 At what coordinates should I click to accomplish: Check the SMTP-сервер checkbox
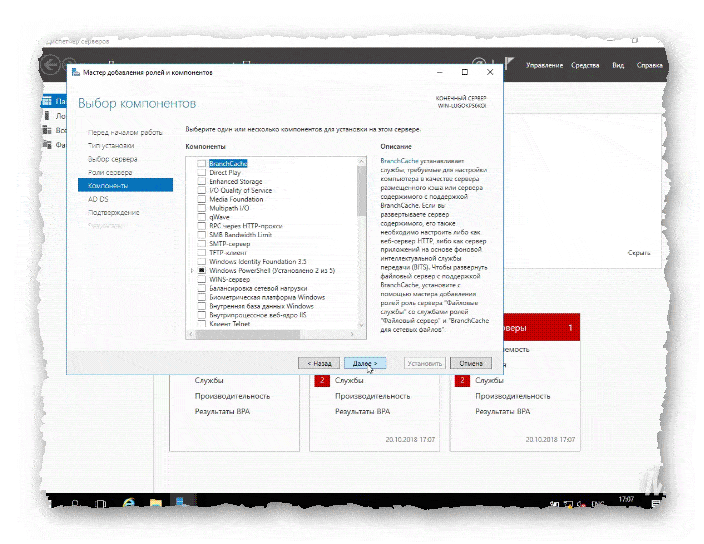[x=202, y=244]
